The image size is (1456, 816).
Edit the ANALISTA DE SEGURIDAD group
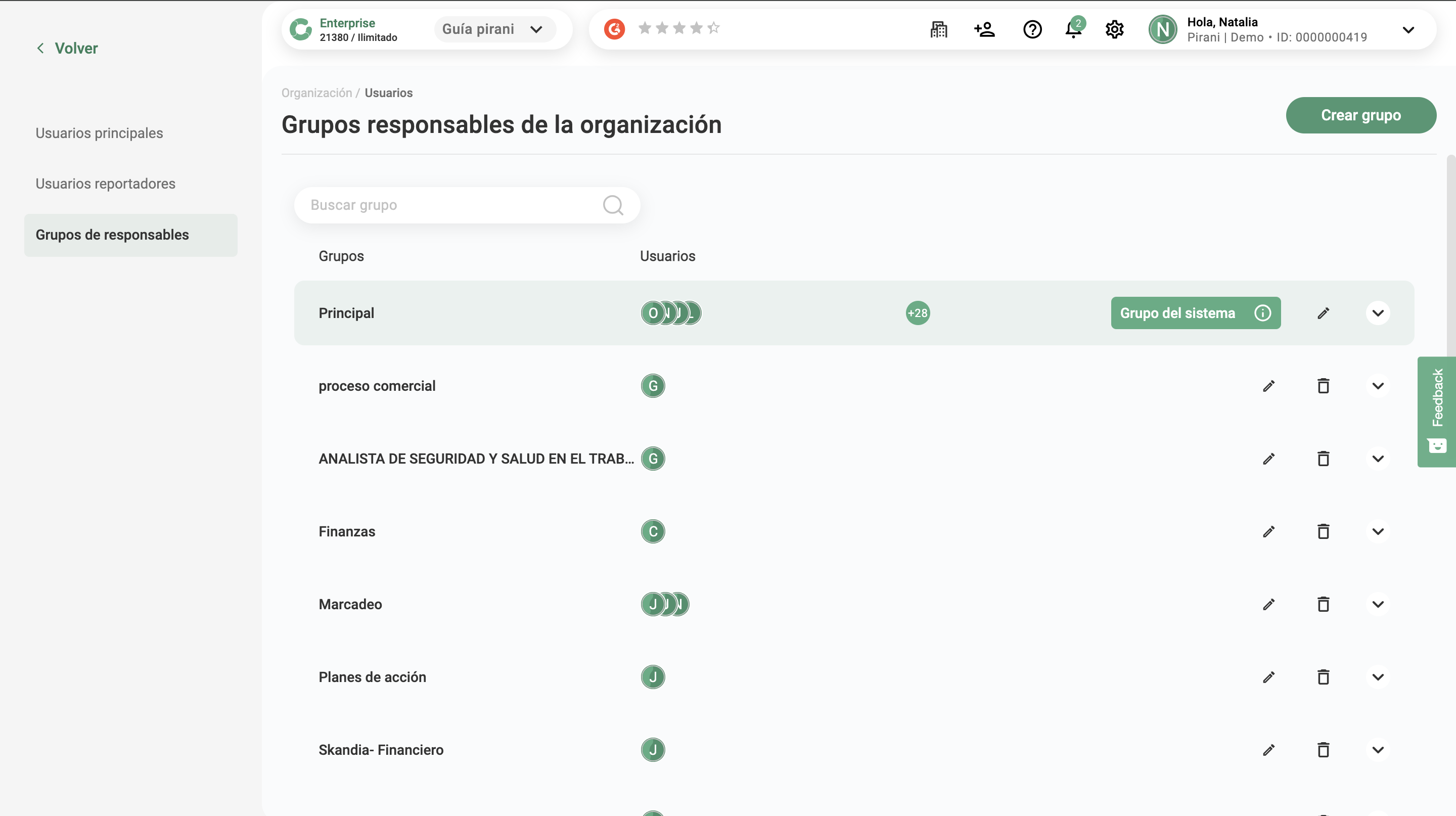(1269, 459)
